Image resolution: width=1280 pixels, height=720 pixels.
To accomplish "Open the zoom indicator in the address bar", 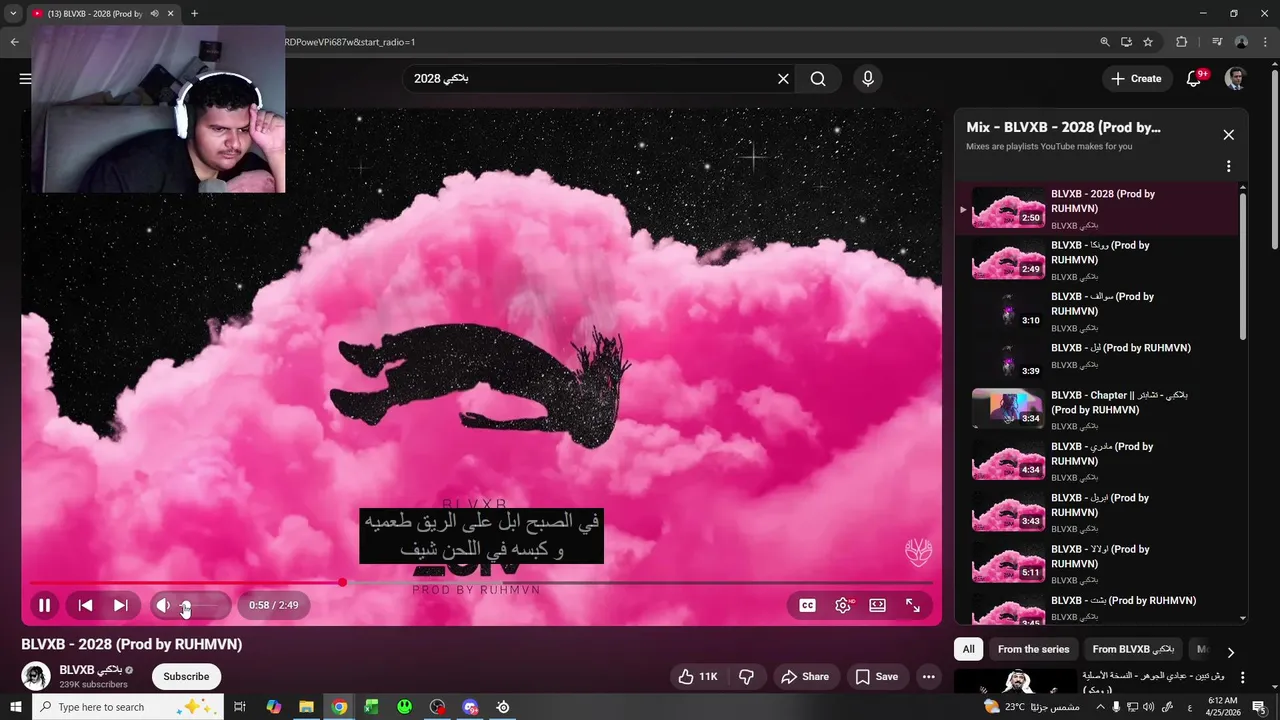I will pos(1104,42).
